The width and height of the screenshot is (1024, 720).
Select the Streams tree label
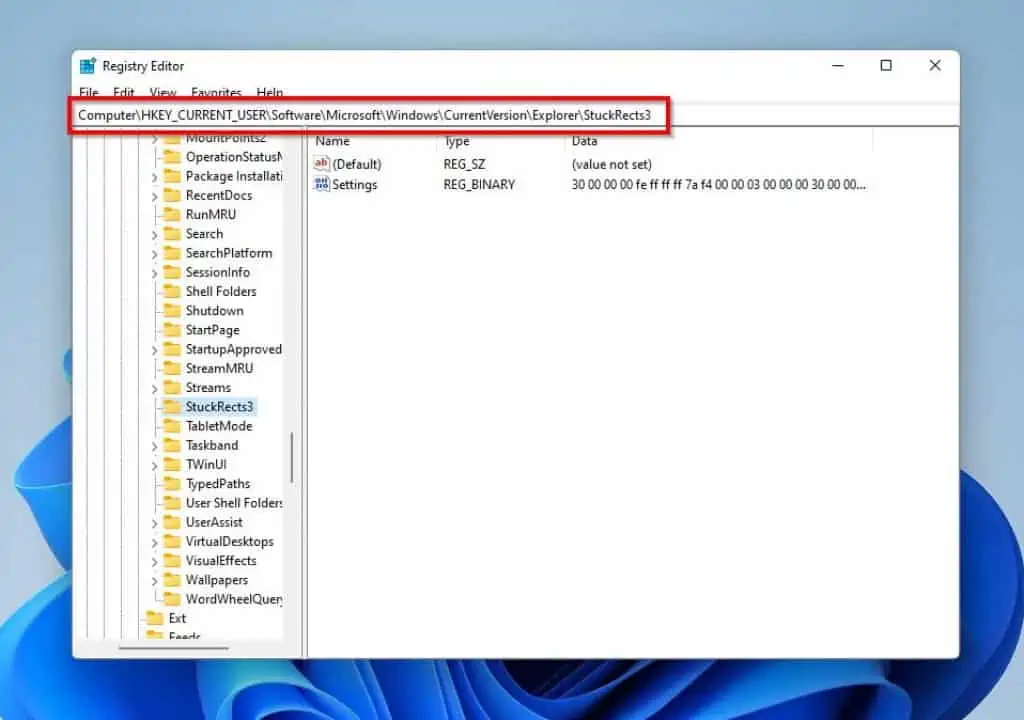pos(208,388)
